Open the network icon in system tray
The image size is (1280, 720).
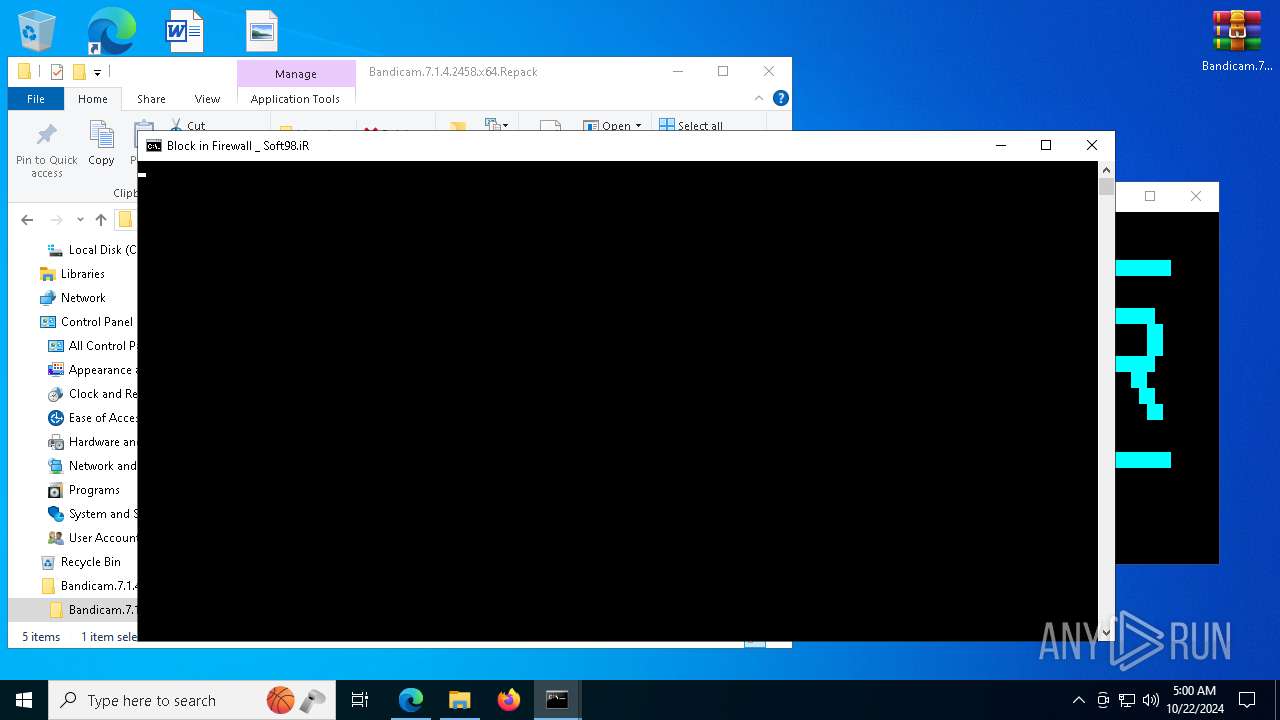coord(1127,700)
